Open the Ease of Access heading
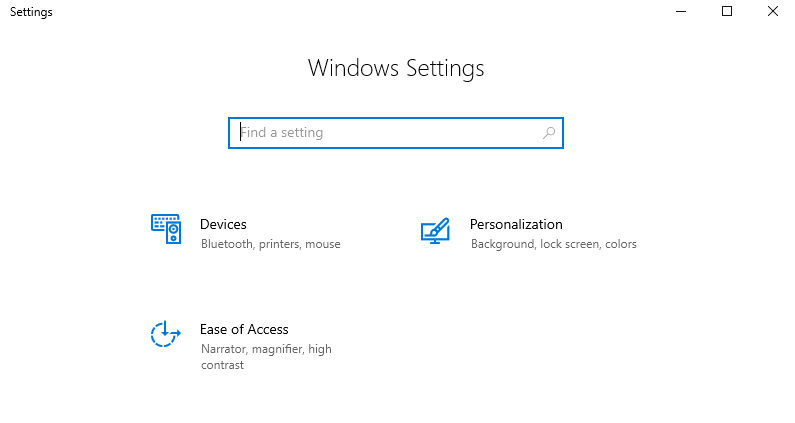Viewport: 795px width, 423px height. click(x=244, y=329)
